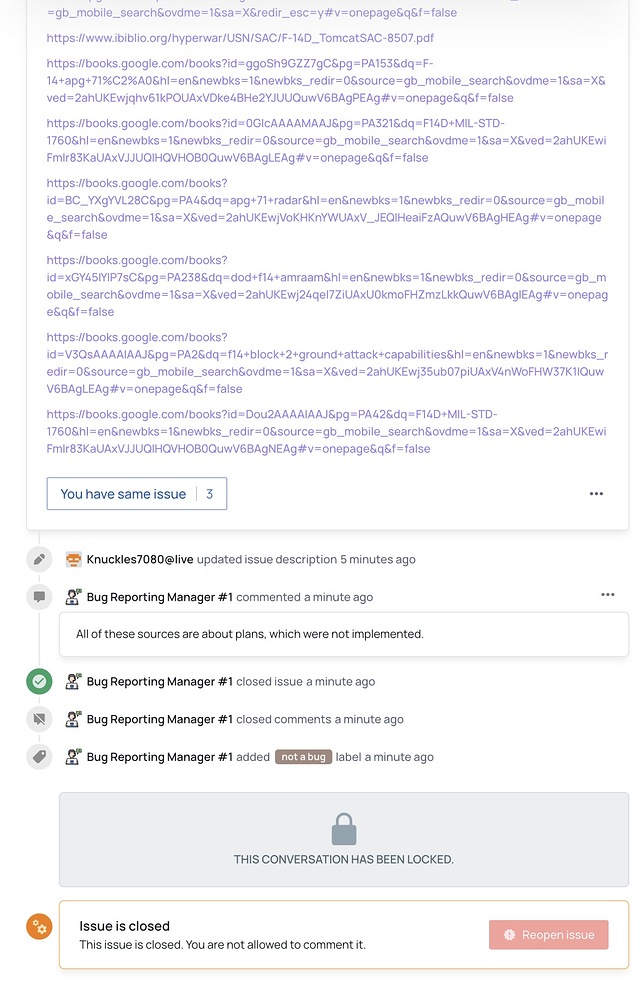This screenshot has height=1000, width=640.
Task: Click the padlock icon in locked notice
Action: click(344, 829)
